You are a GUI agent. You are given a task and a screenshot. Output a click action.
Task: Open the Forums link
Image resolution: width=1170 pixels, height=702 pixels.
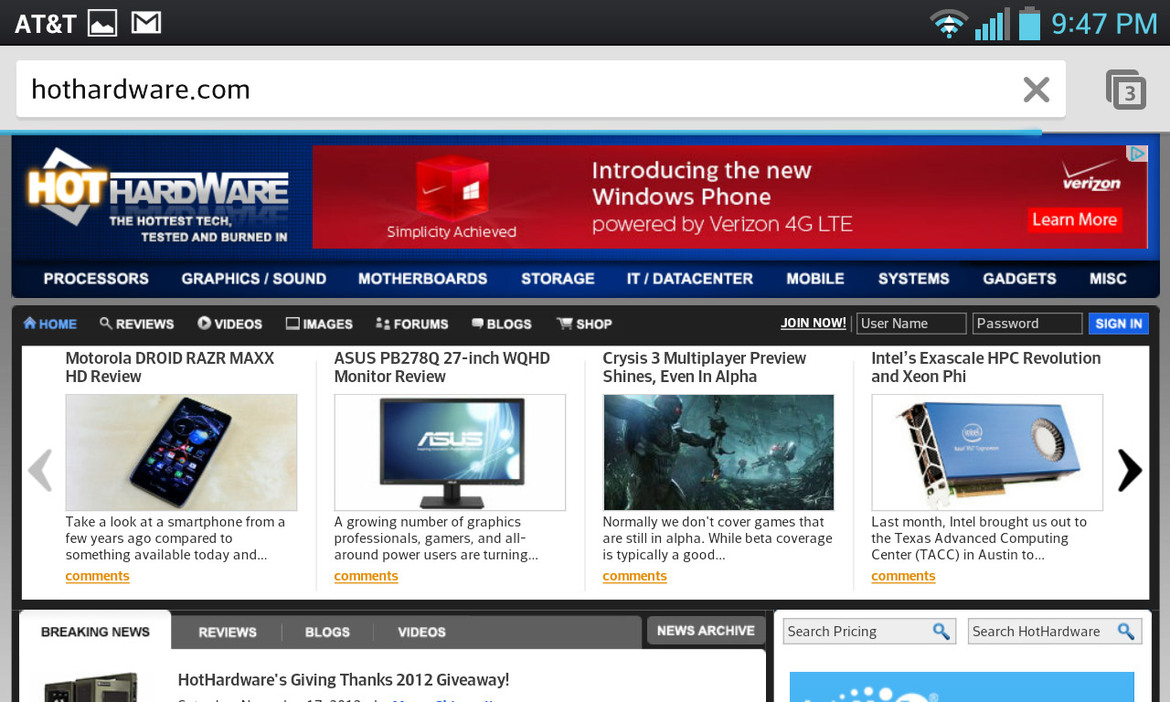[x=412, y=324]
